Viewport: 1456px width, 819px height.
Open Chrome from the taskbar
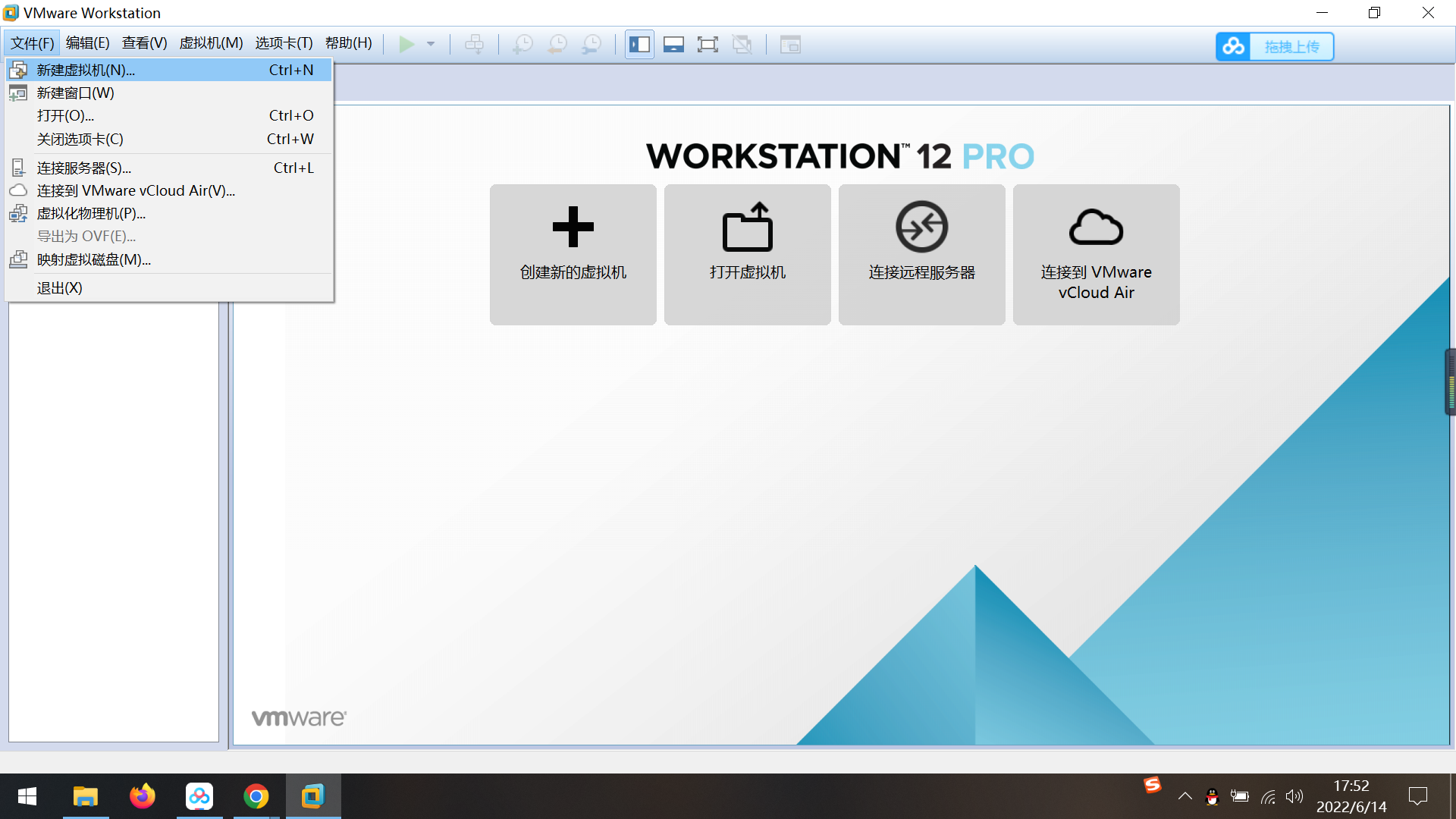coord(256,796)
